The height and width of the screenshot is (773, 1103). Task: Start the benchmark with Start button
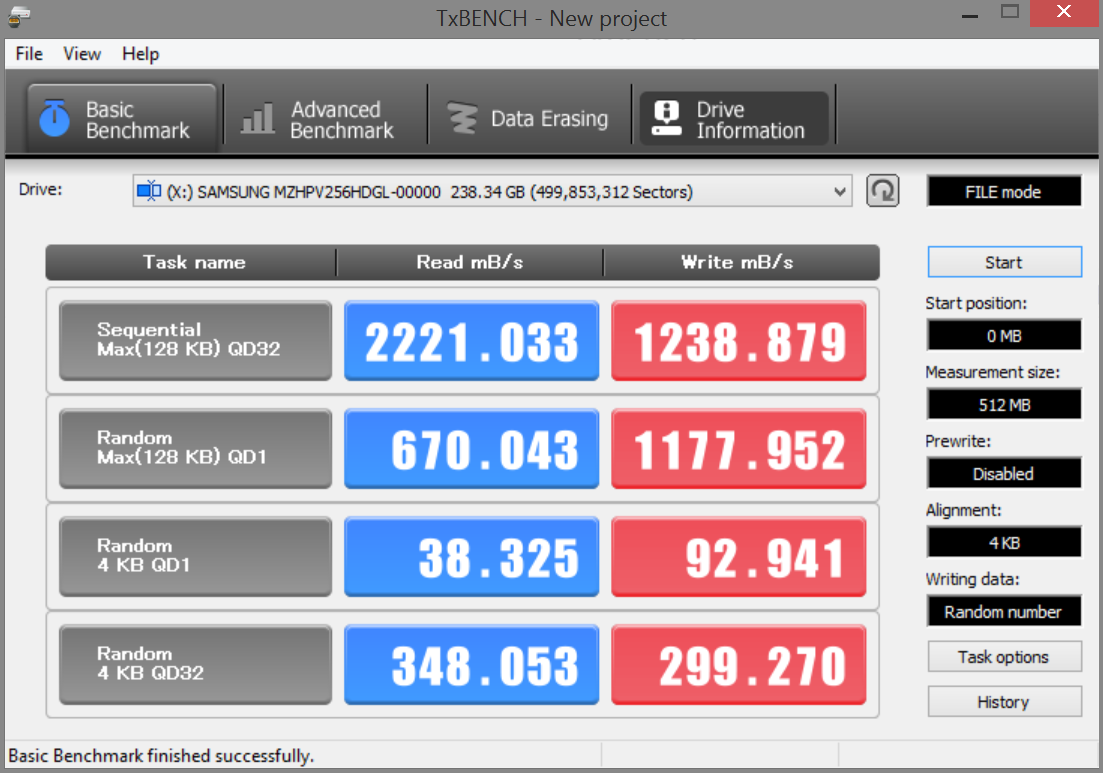tap(1004, 262)
